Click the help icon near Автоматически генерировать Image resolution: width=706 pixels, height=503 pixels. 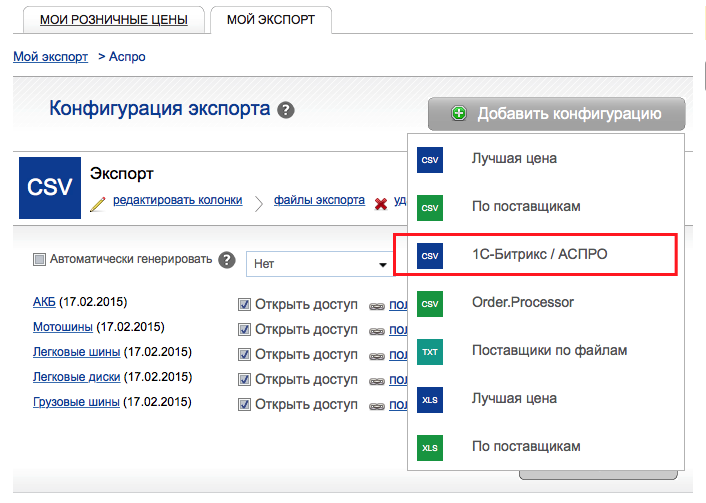pyautogui.click(x=226, y=260)
